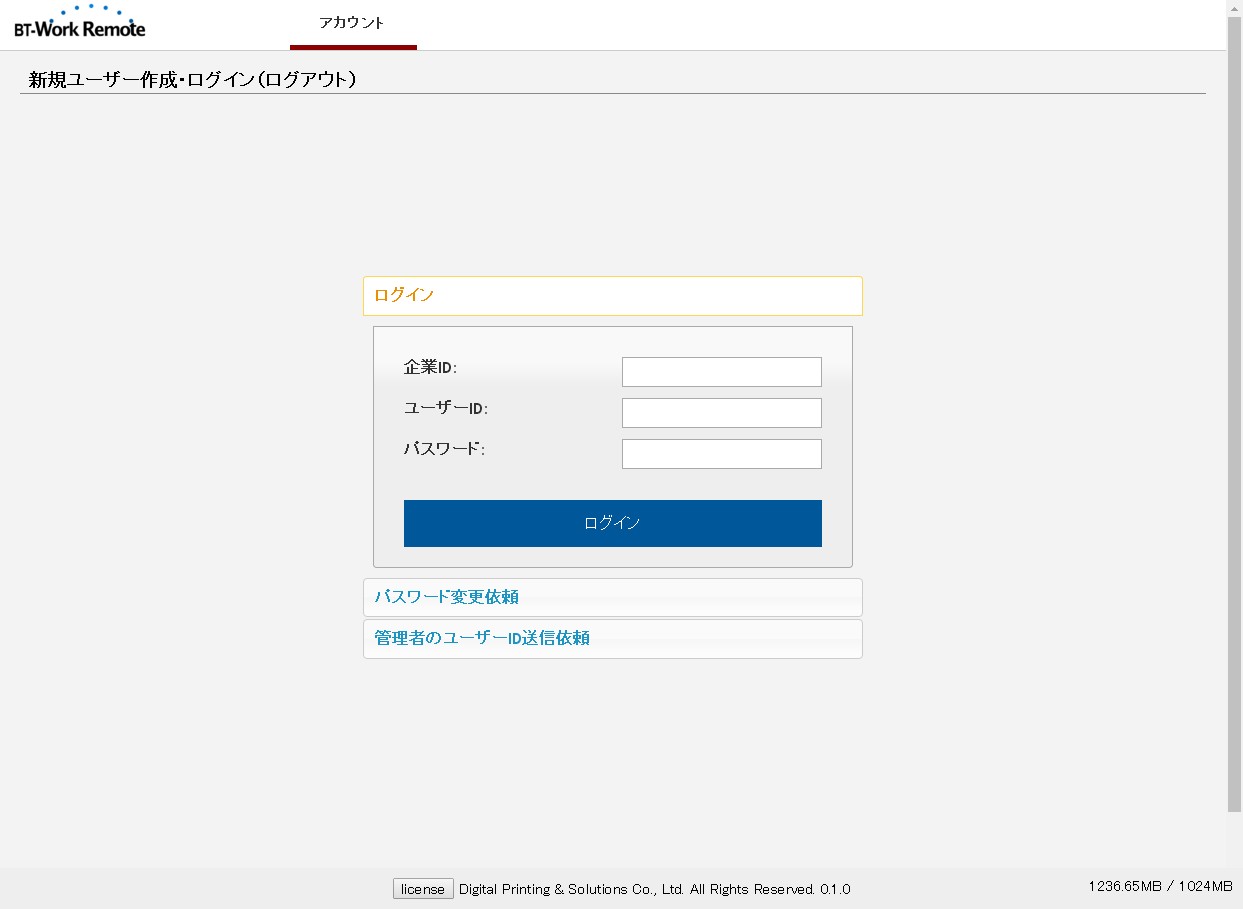
Task: Select the パスワード input field
Action: (x=721, y=454)
